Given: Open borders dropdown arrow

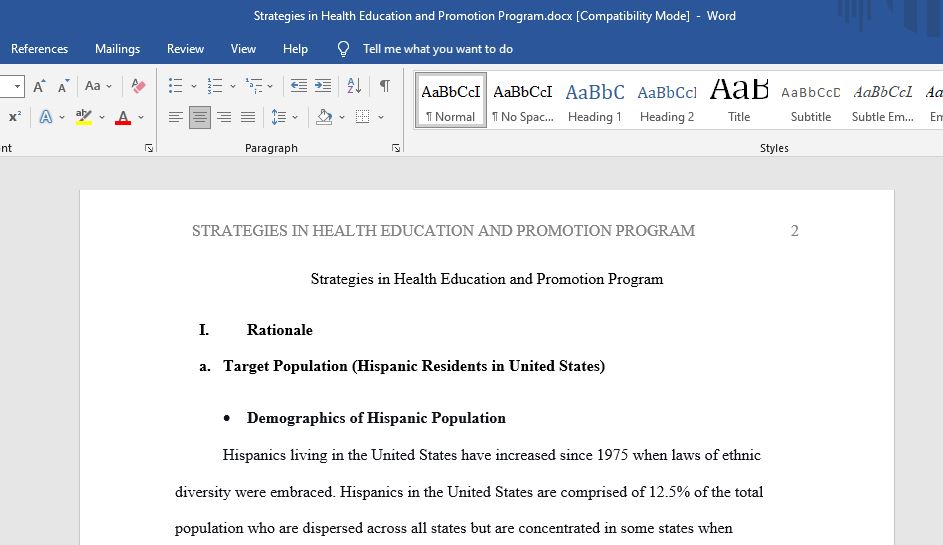Looking at the screenshot, I should pos(381,117).
